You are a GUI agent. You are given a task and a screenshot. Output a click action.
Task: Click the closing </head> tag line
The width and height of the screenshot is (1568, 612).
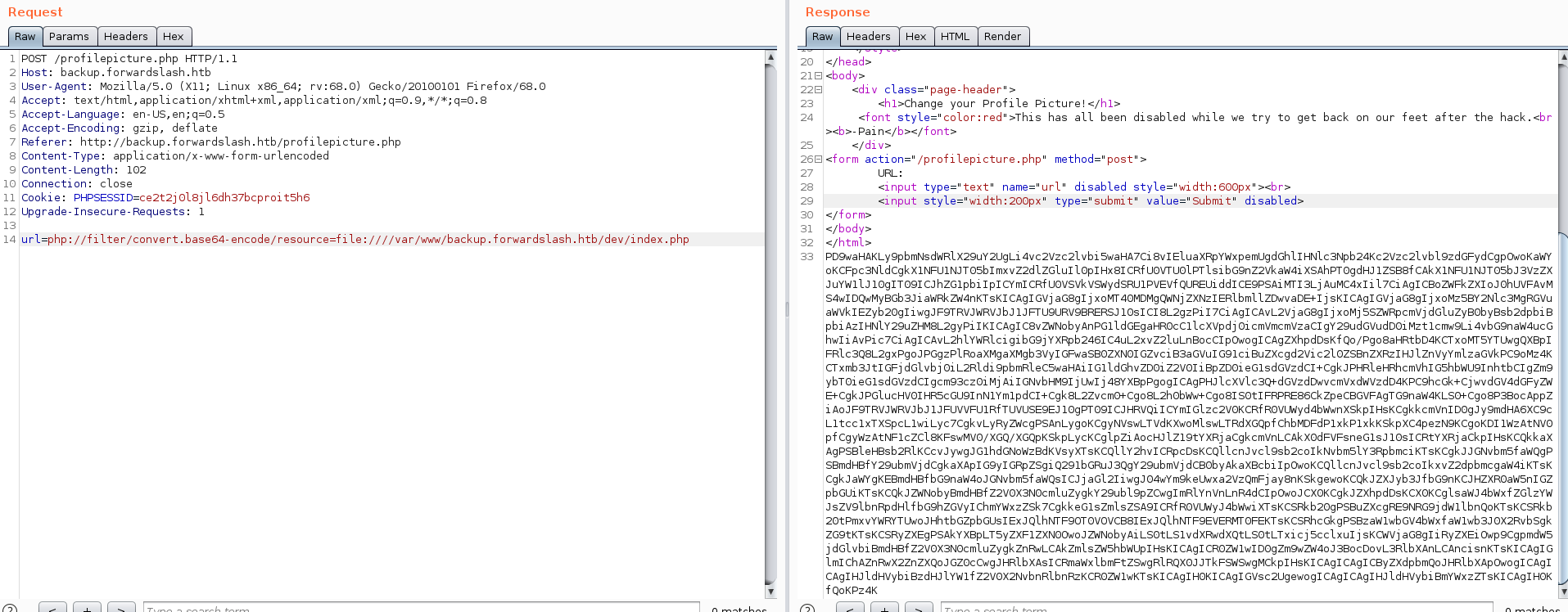click(848, 62)
